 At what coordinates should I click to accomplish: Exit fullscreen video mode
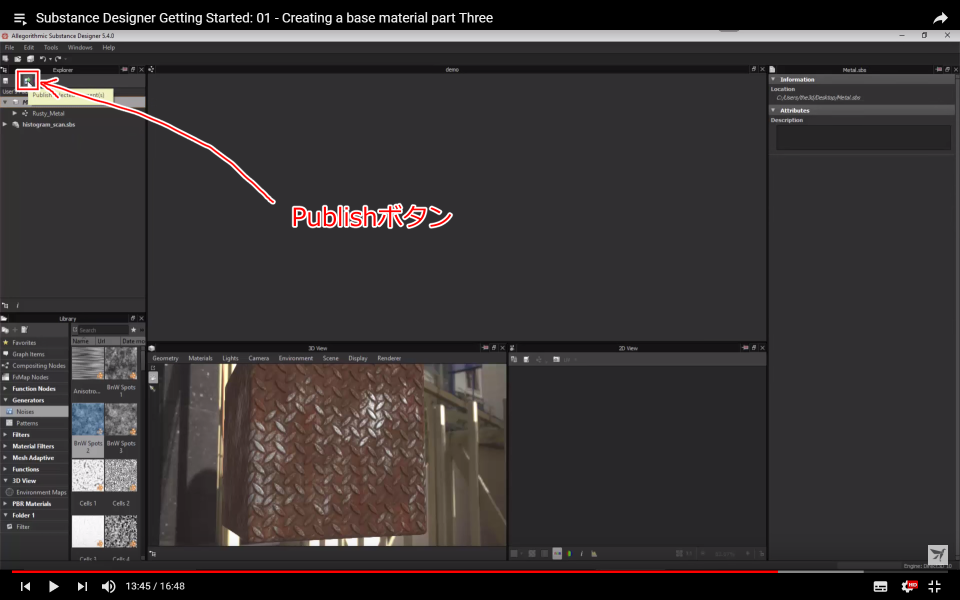[934, 587]
